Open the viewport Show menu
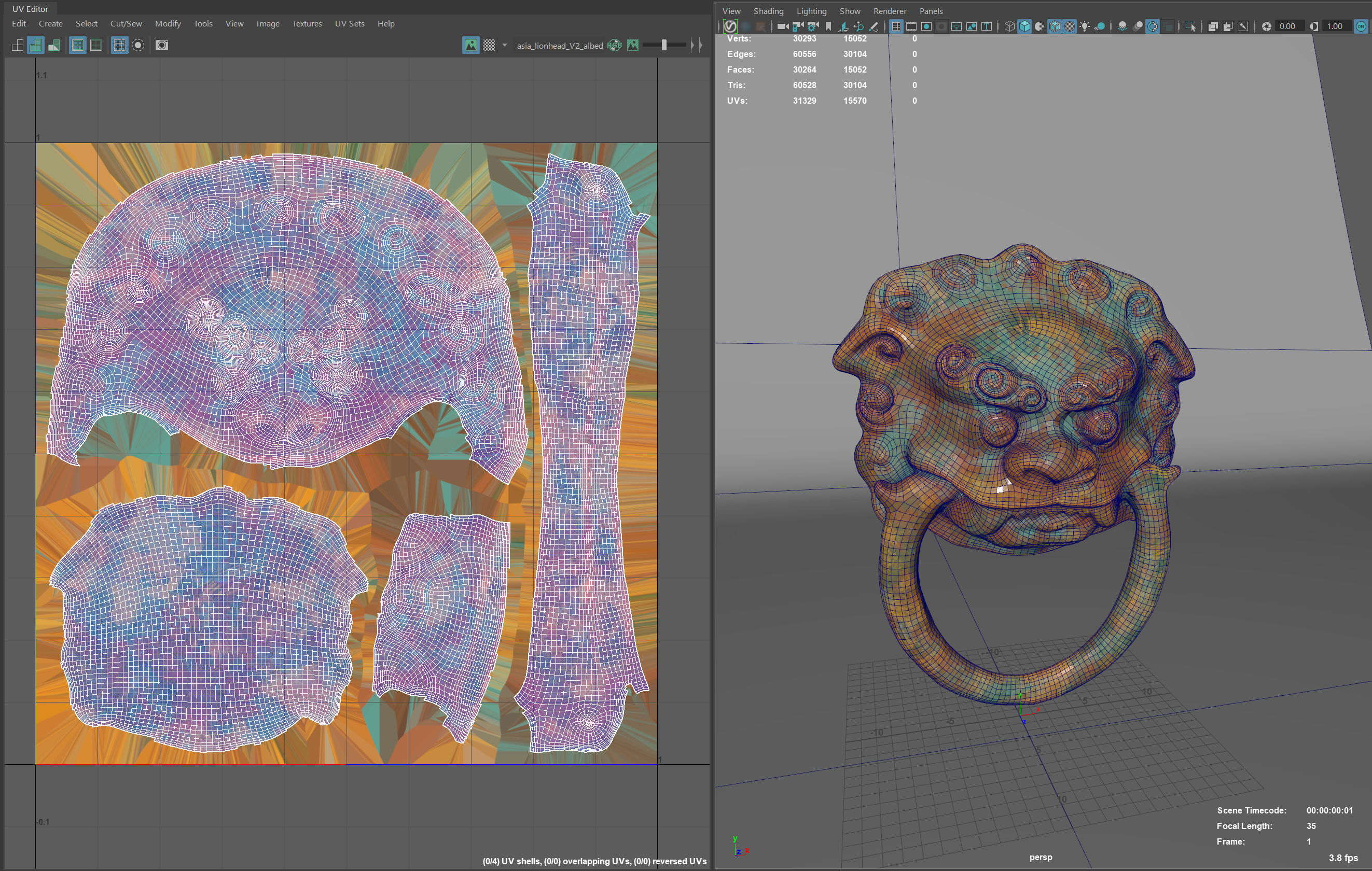The image size is (1372, 871). 850,11
